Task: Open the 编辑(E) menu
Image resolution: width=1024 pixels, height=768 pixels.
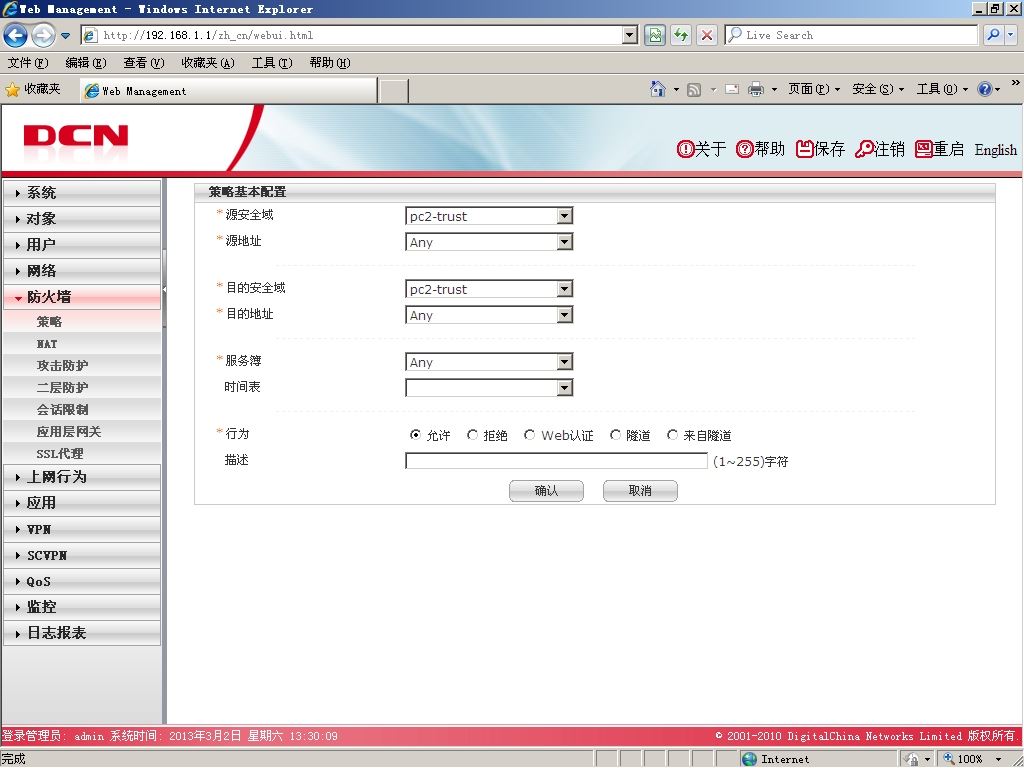Action: [86, 63]
